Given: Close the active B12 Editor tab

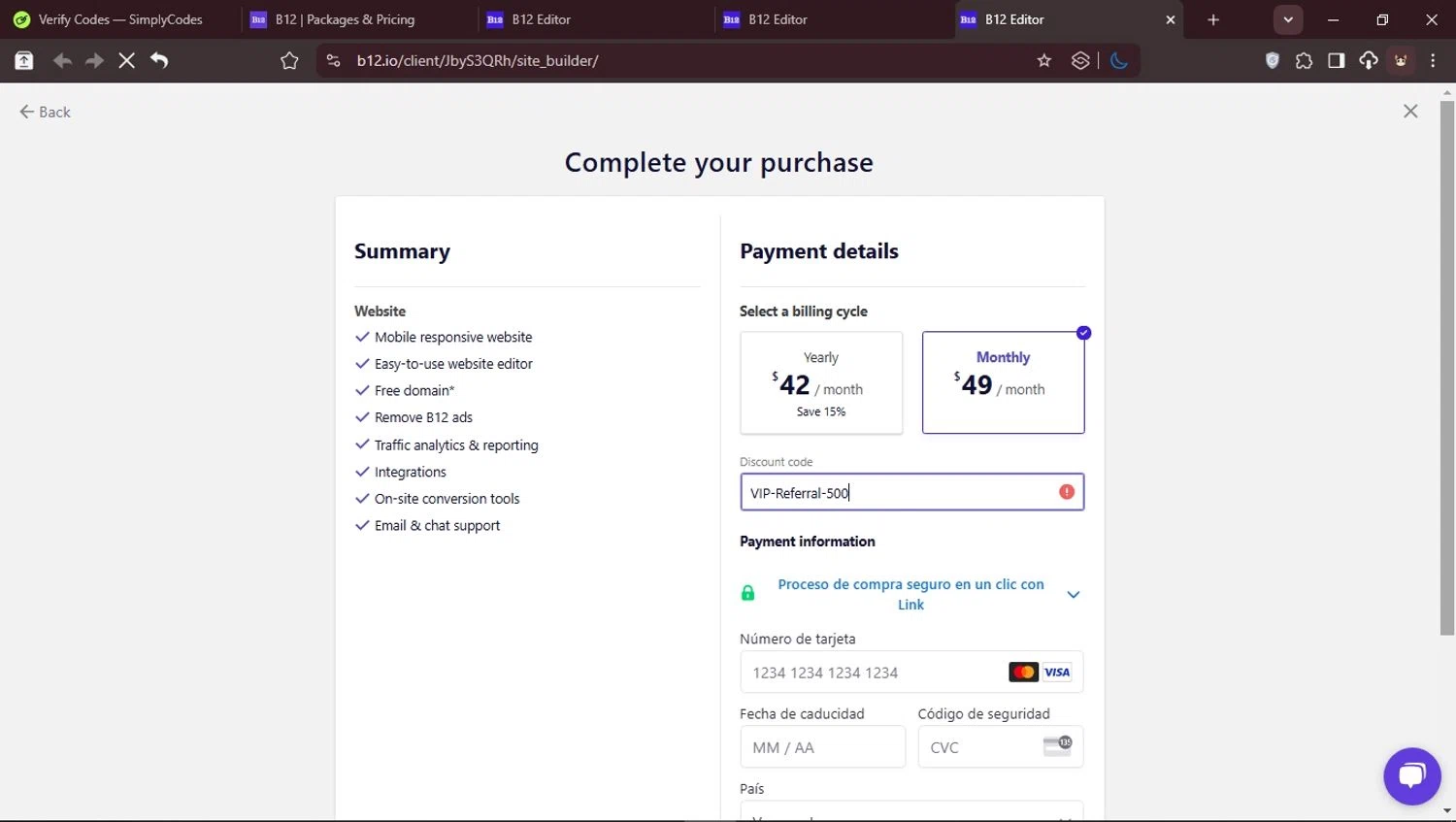Looking at the screenshot, I should point(1170,19).
